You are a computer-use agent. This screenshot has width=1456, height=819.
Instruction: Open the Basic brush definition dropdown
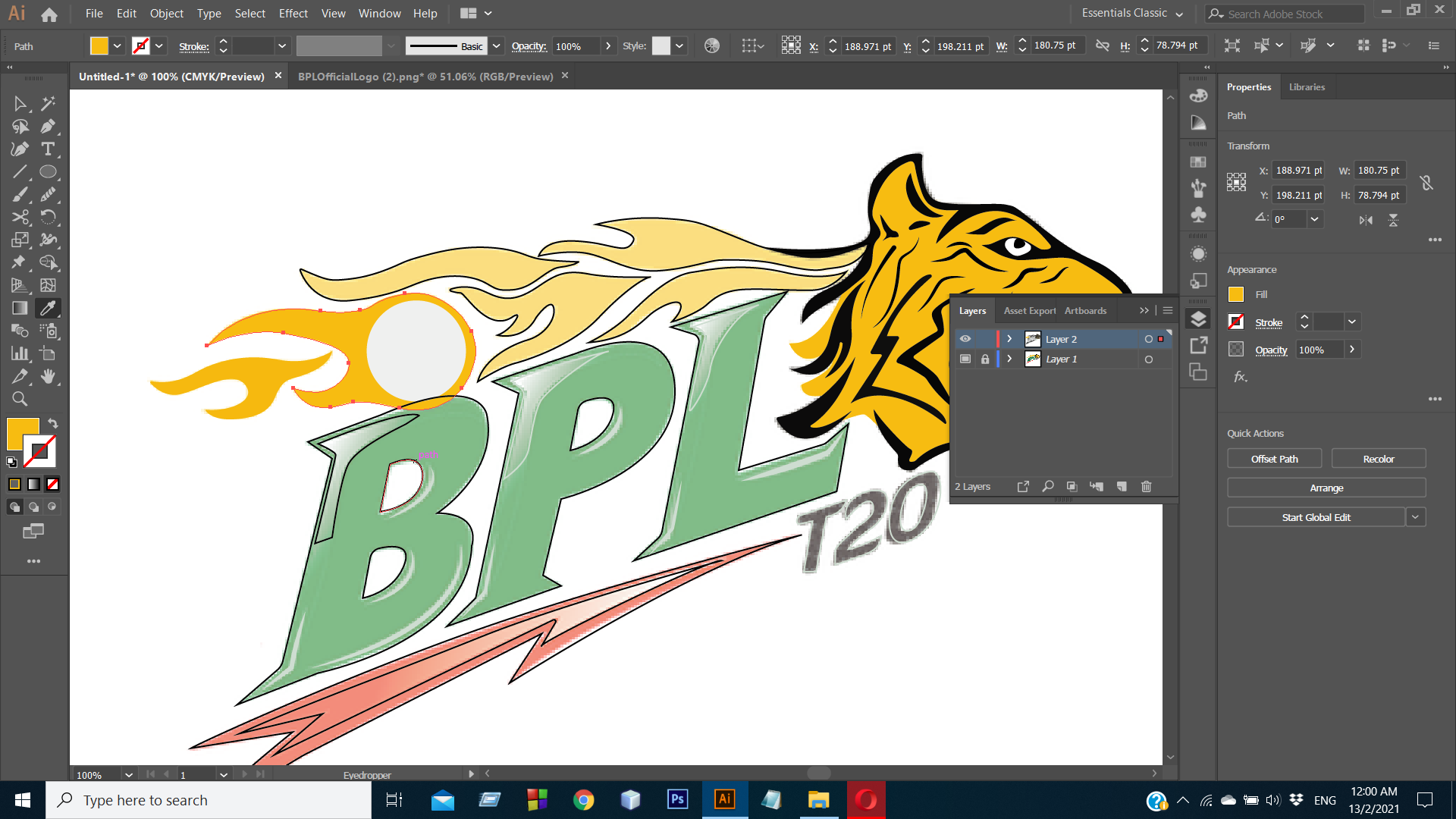tap(497, 46)
